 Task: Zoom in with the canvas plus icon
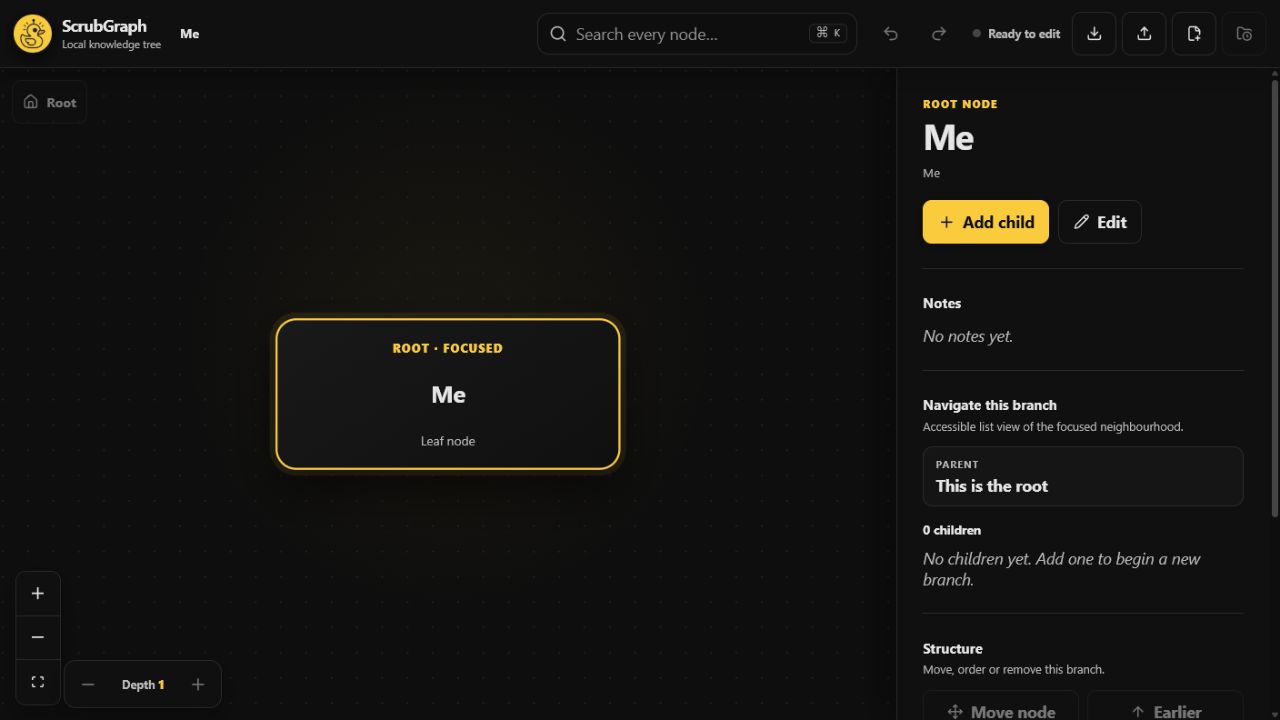[38, 594]
